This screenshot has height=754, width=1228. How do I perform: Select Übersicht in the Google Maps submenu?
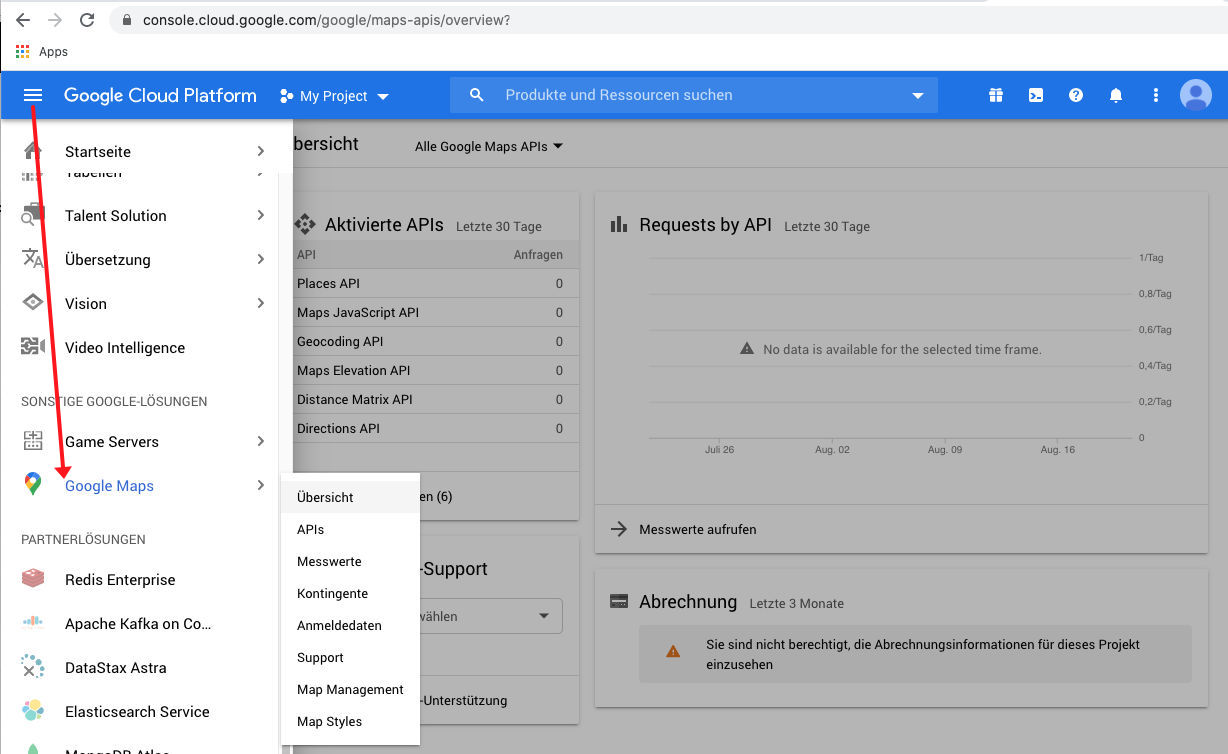coord(350,497)
